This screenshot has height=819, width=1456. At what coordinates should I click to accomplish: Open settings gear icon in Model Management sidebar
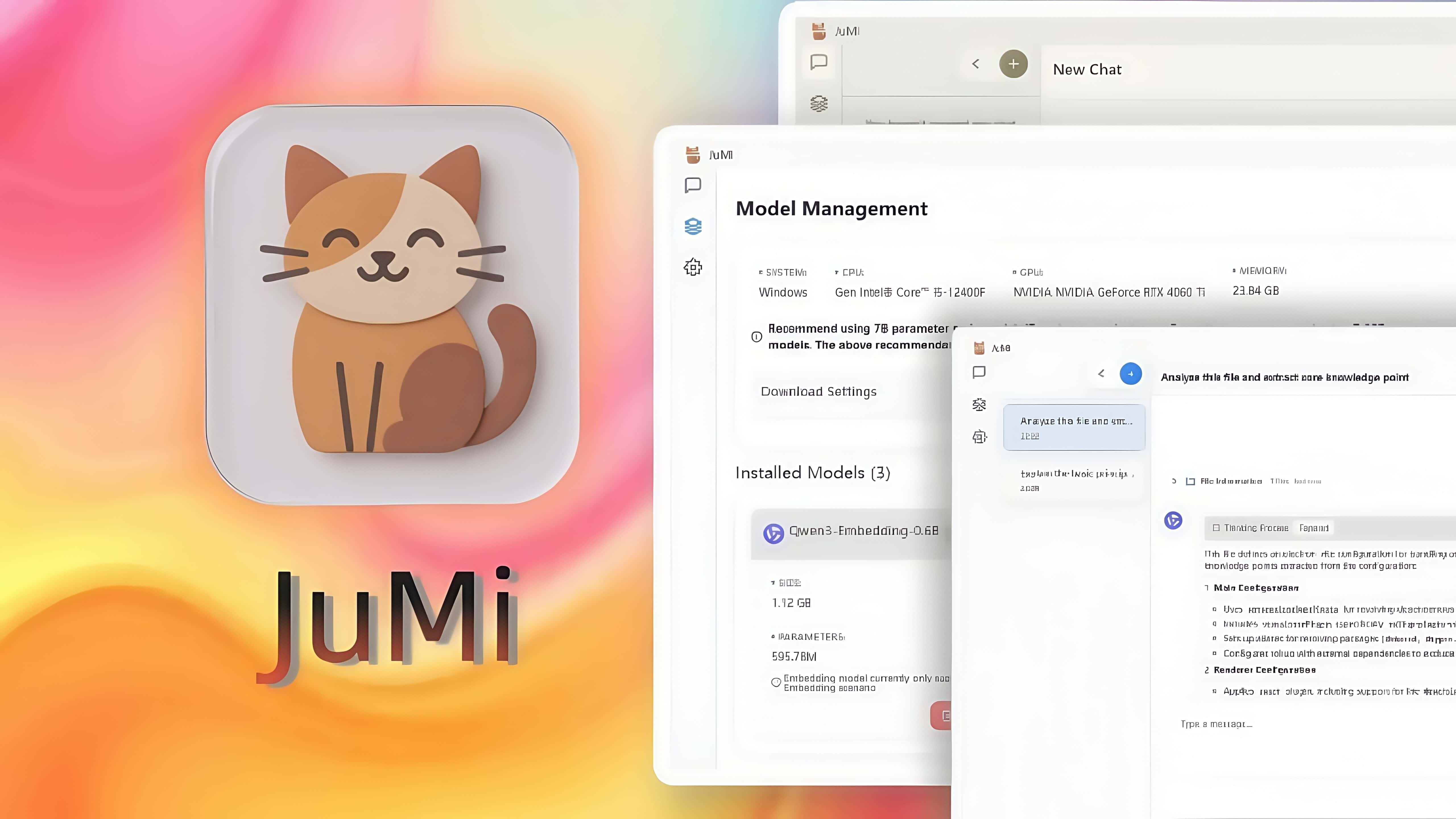coord(693,267)
